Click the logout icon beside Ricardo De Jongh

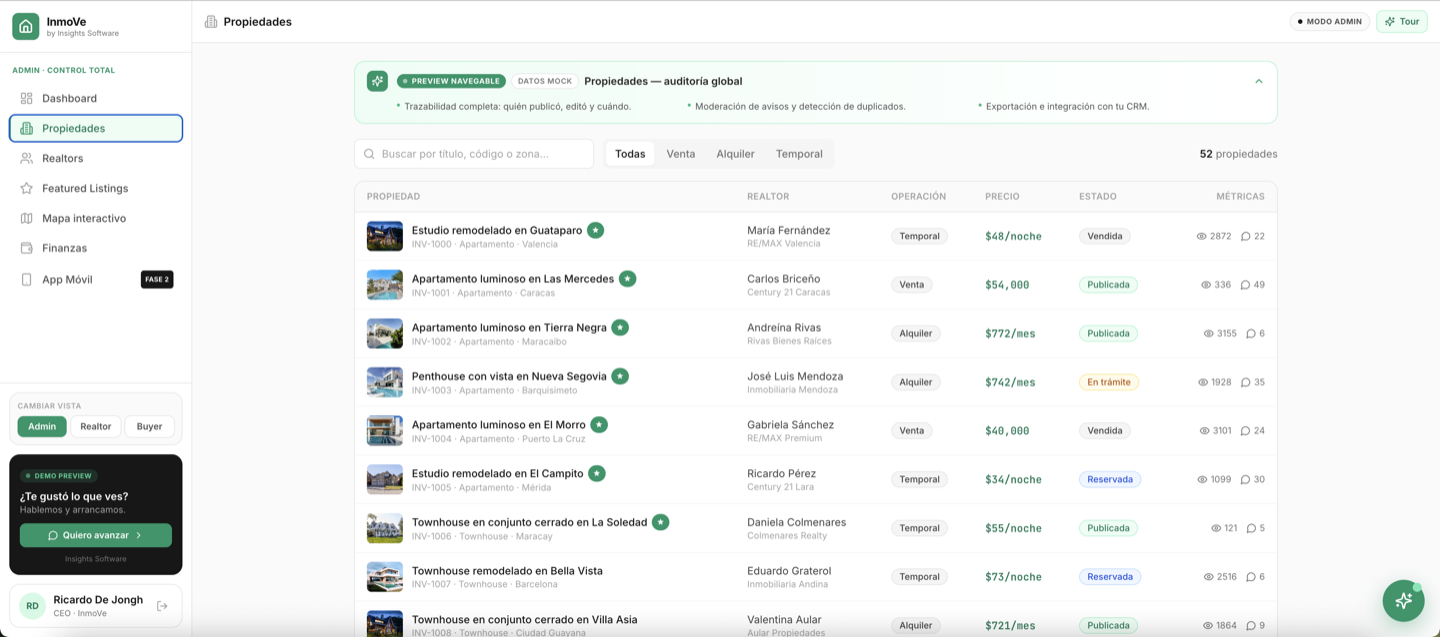162,606
